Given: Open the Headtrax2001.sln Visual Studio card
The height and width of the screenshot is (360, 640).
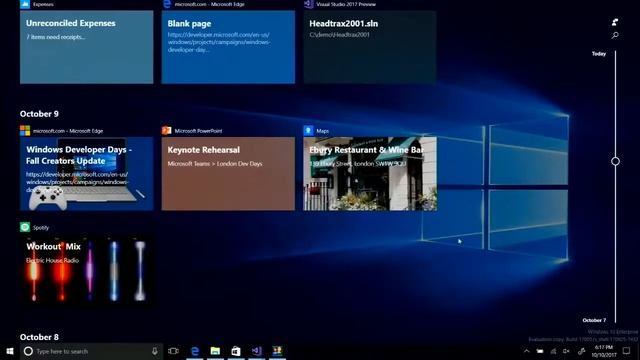Looking at the screenshot, I should point(370,47).
